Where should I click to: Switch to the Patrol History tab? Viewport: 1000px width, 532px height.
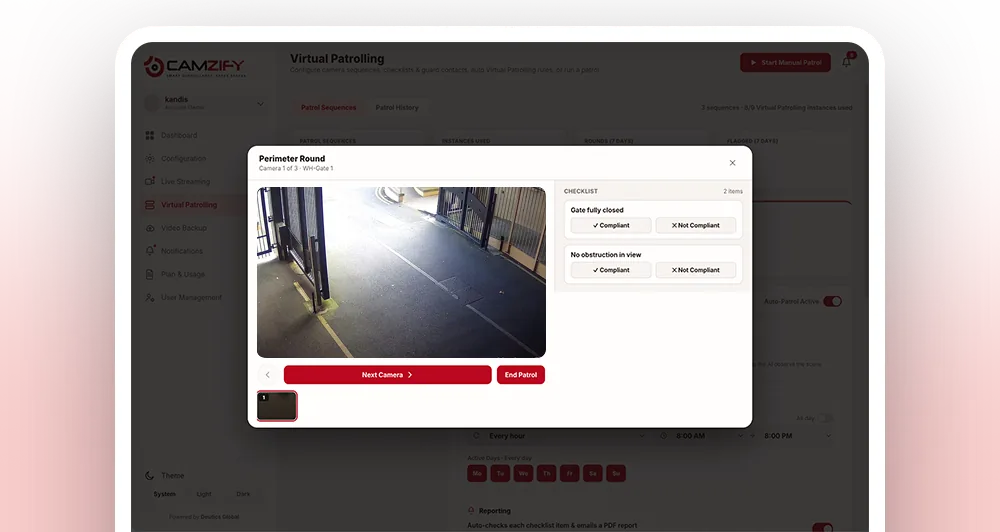397,108
